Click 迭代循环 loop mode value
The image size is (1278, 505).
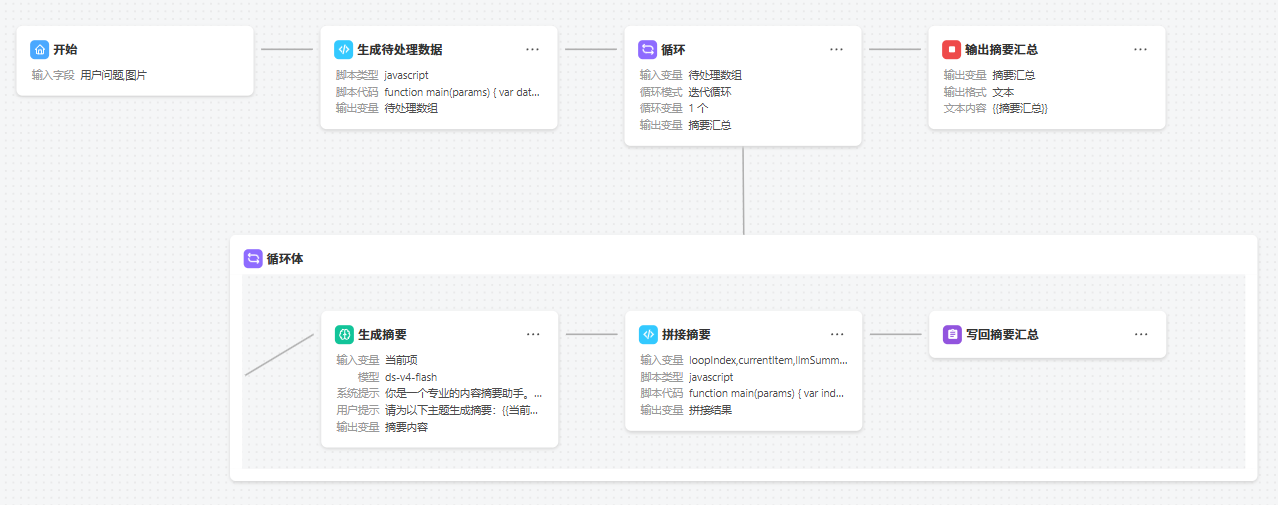pos(710,92)
